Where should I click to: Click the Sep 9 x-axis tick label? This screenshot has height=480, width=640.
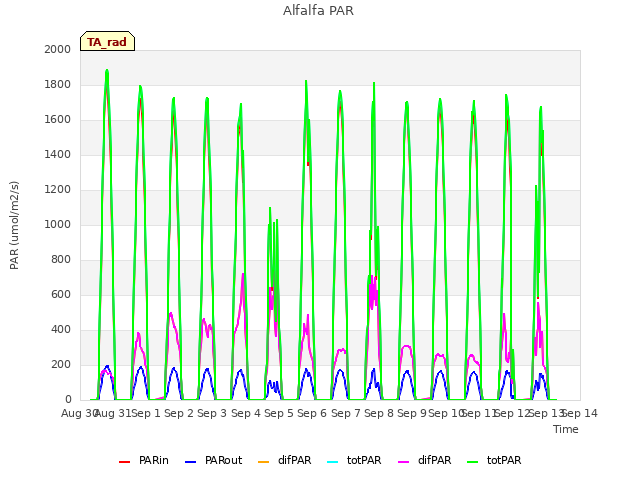pos(412,413)
